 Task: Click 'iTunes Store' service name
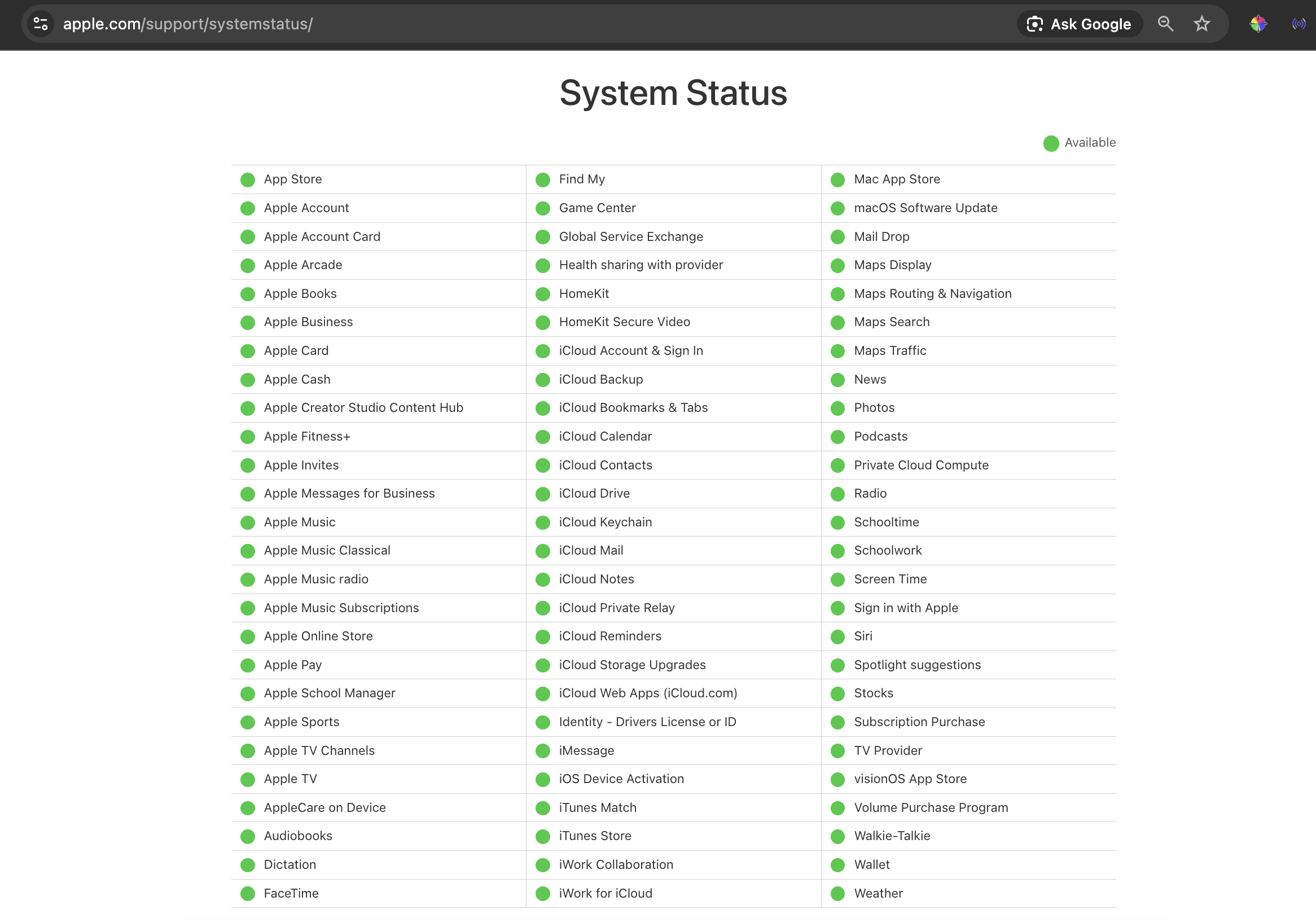[x=595, y=836]
